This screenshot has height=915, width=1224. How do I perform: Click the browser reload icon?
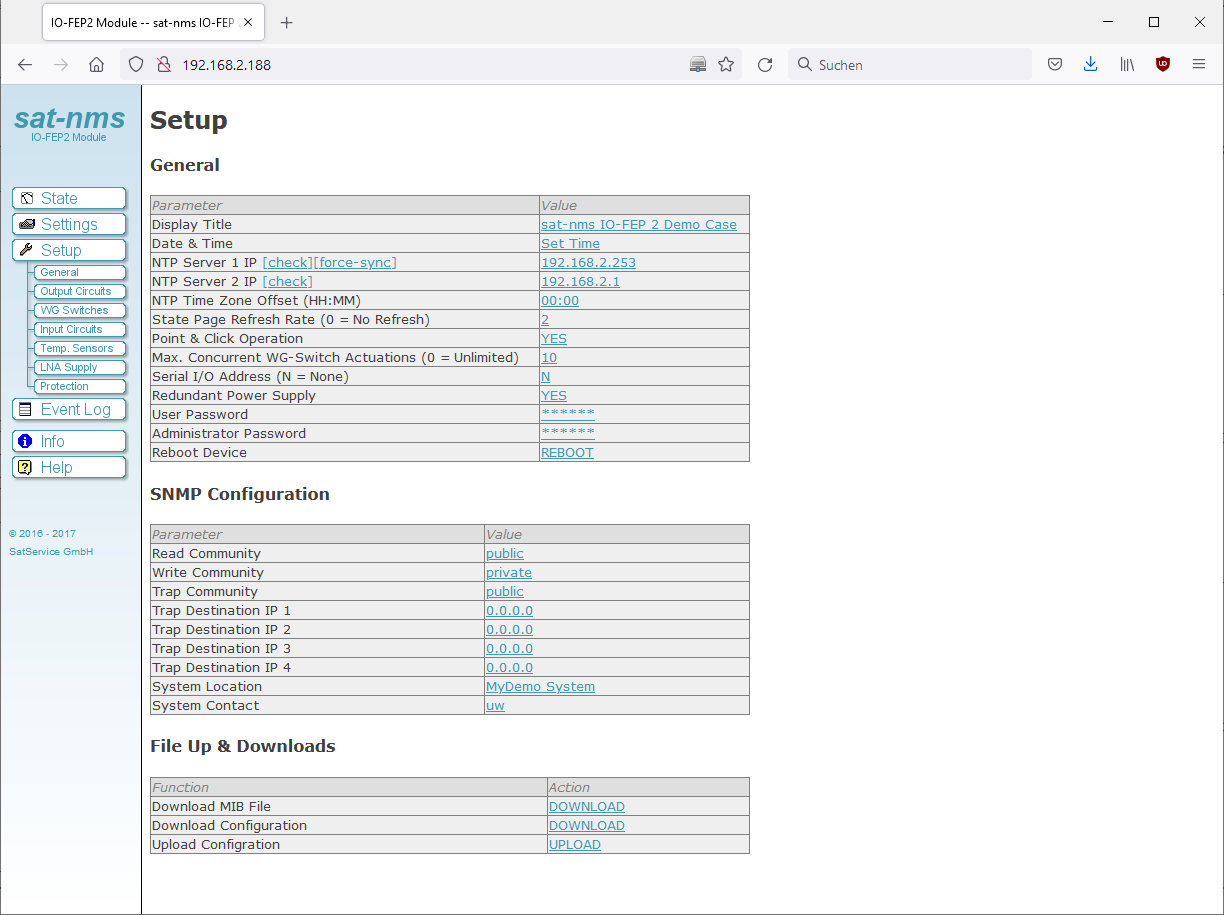765,65
